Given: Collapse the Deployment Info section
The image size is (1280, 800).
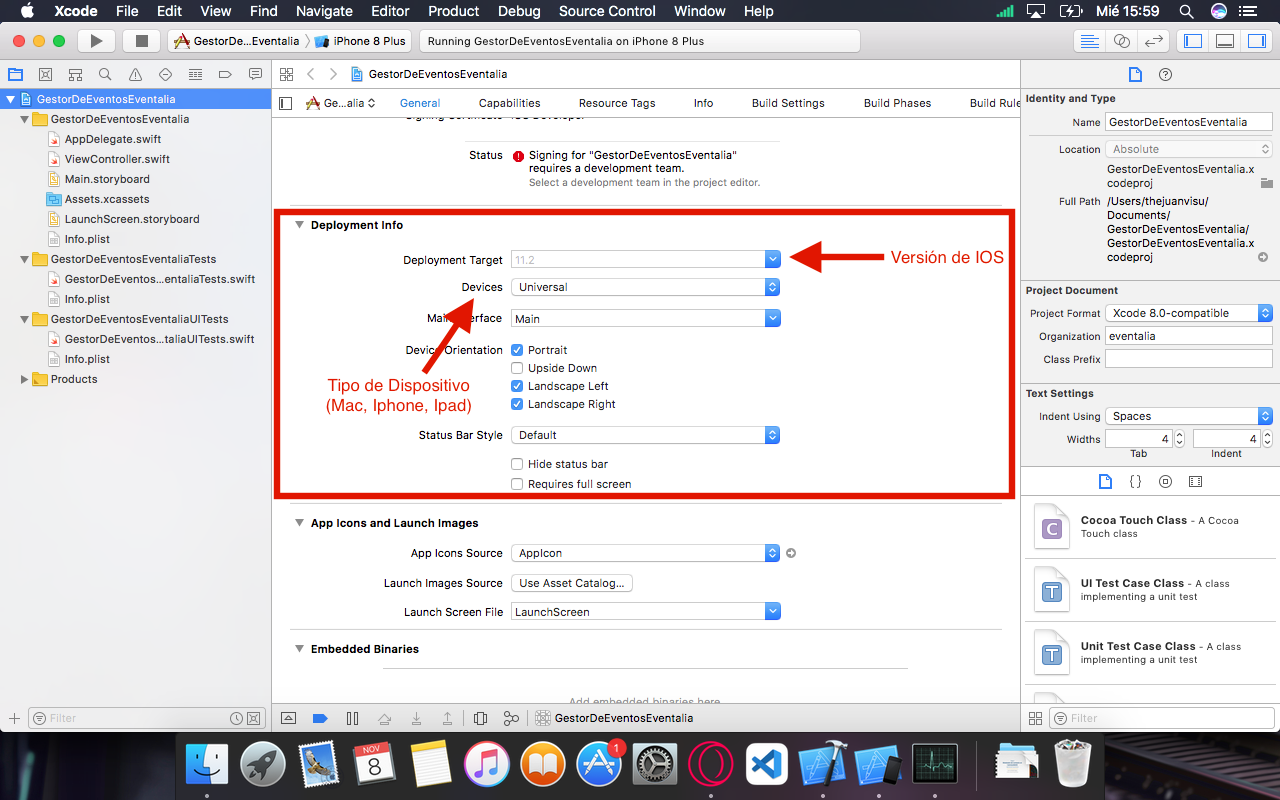Looking at the screenshot, I should [299, 225].
